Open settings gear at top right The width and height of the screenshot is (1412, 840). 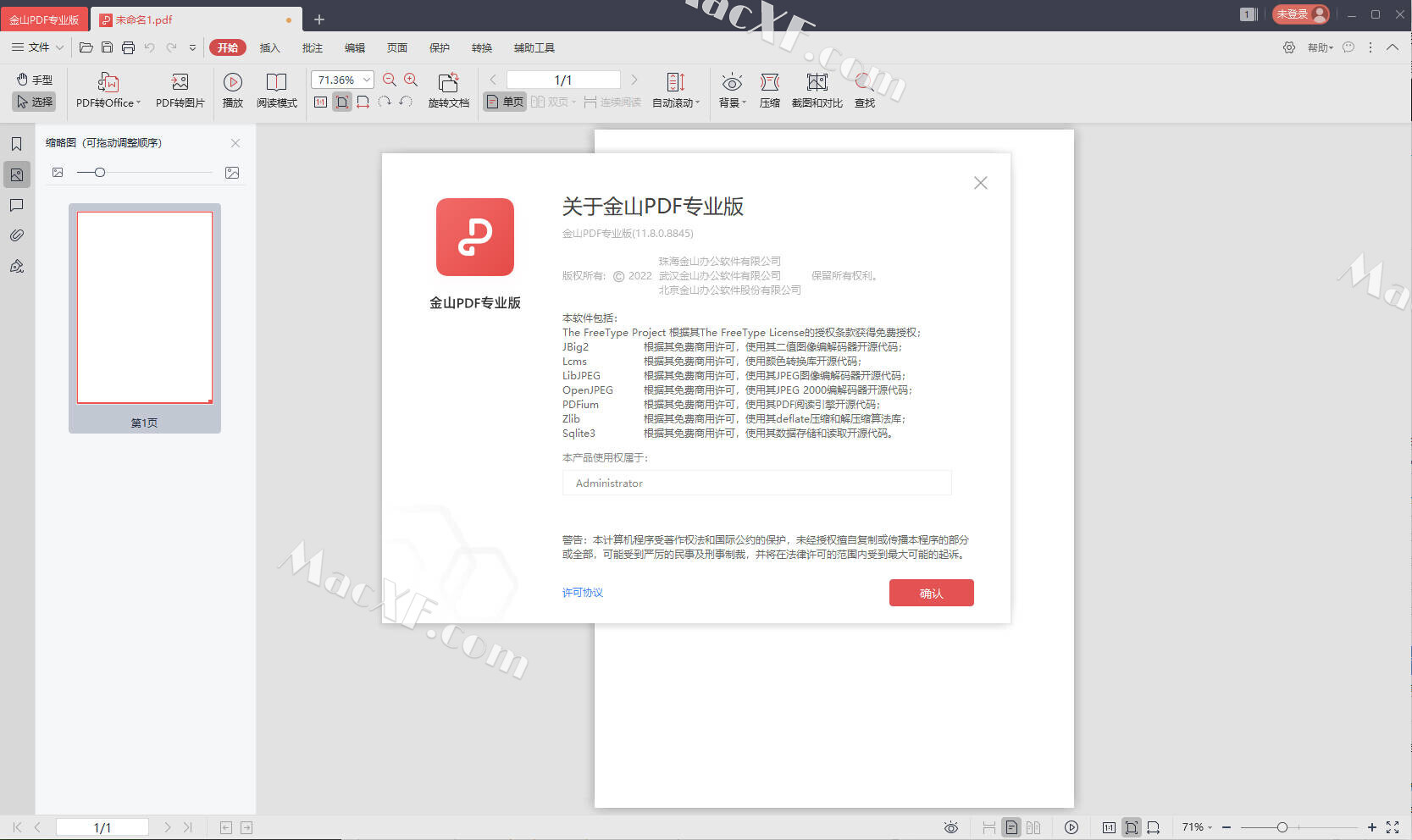1288,47
